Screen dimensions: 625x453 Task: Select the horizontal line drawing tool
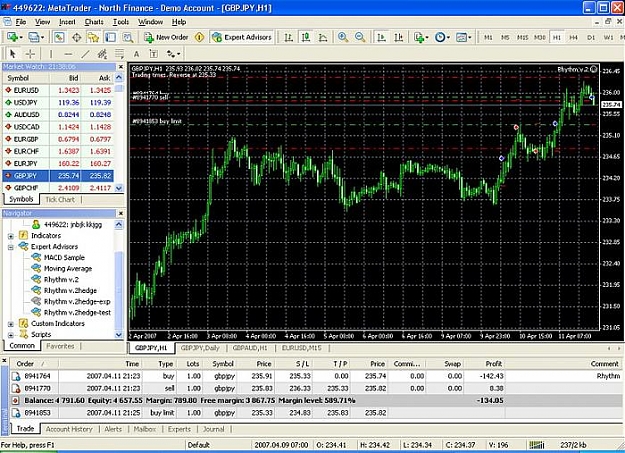point(68,53)
